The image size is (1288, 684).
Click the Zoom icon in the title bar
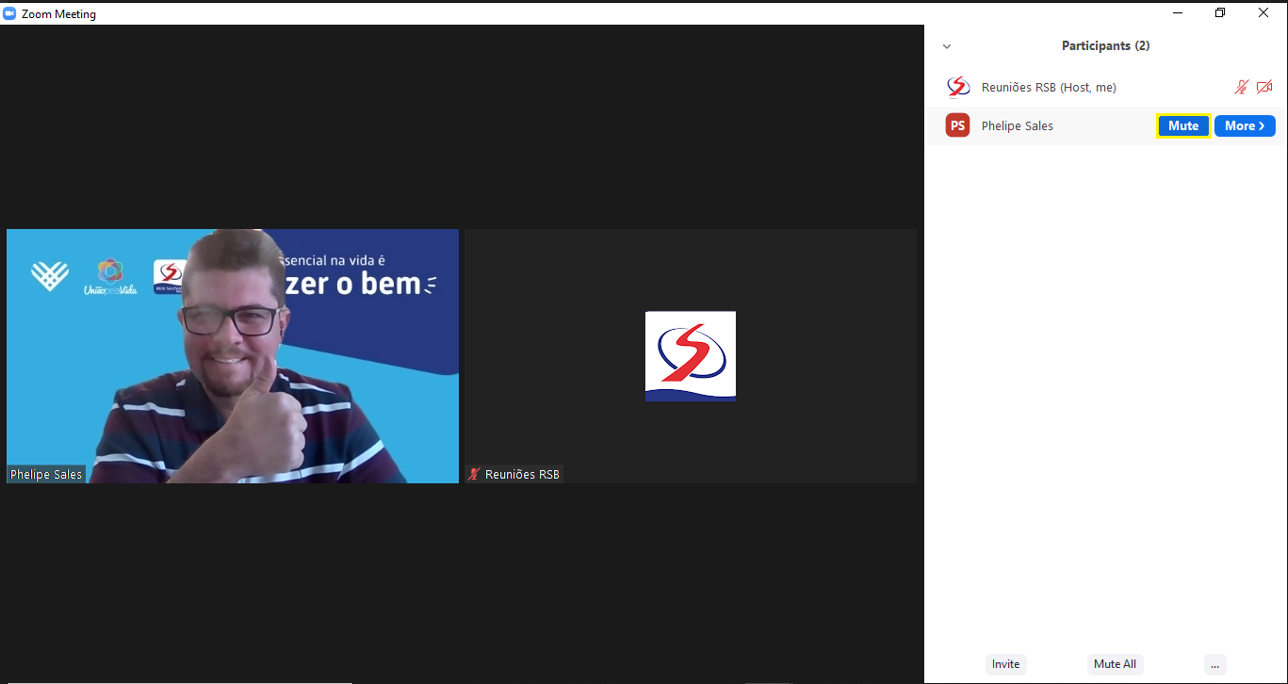click(x=10, y=13)
